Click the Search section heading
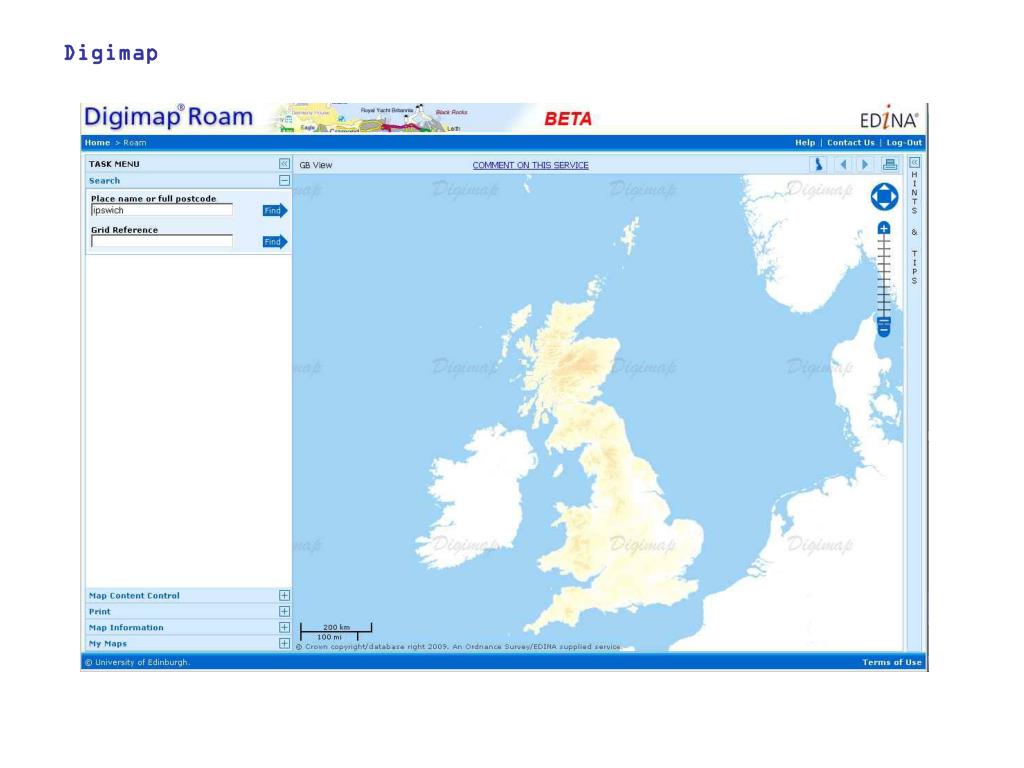1024x768 pixels. tap(104, 181)
